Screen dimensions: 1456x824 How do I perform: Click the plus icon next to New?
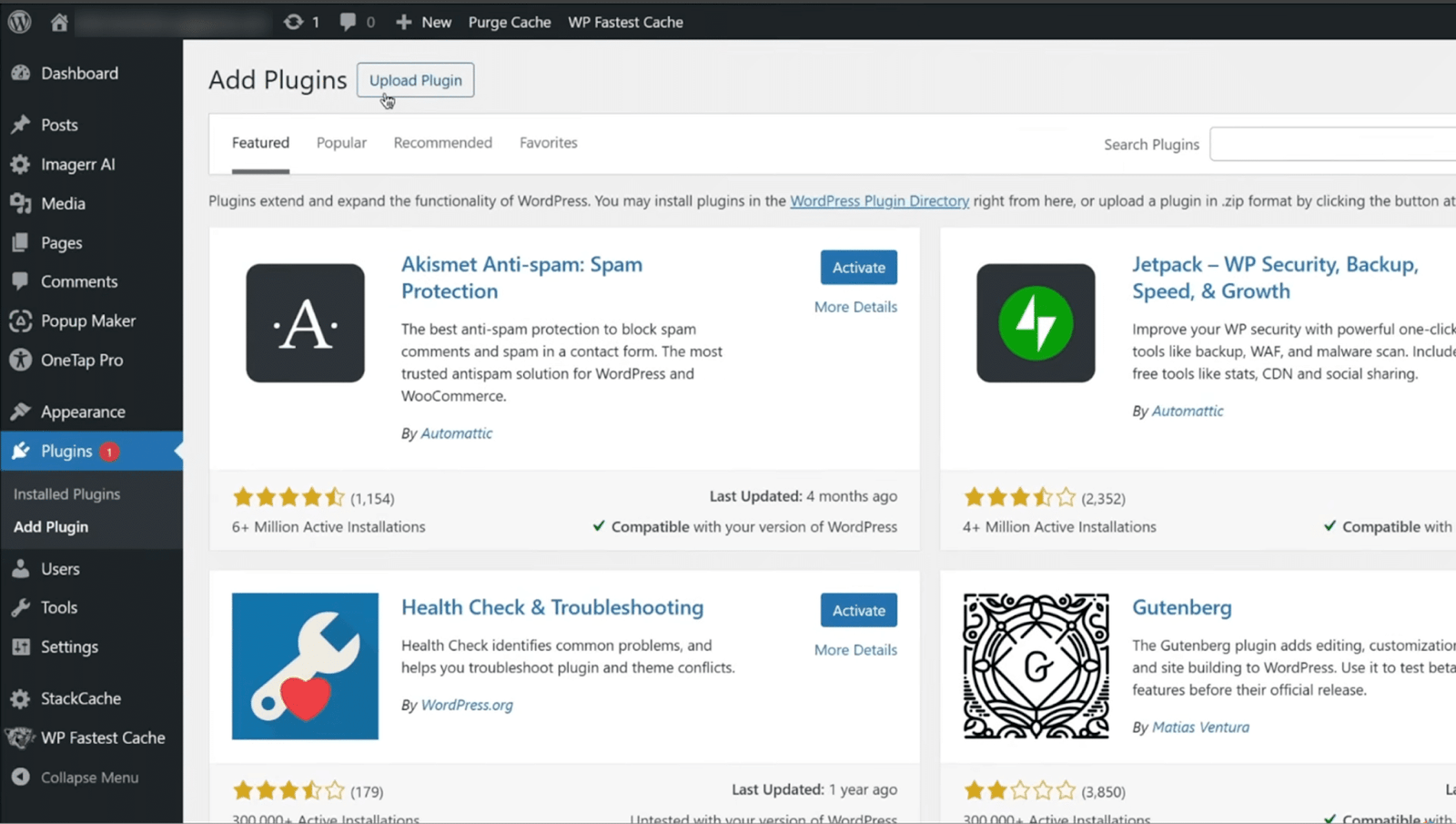click(x=404, y=22)
